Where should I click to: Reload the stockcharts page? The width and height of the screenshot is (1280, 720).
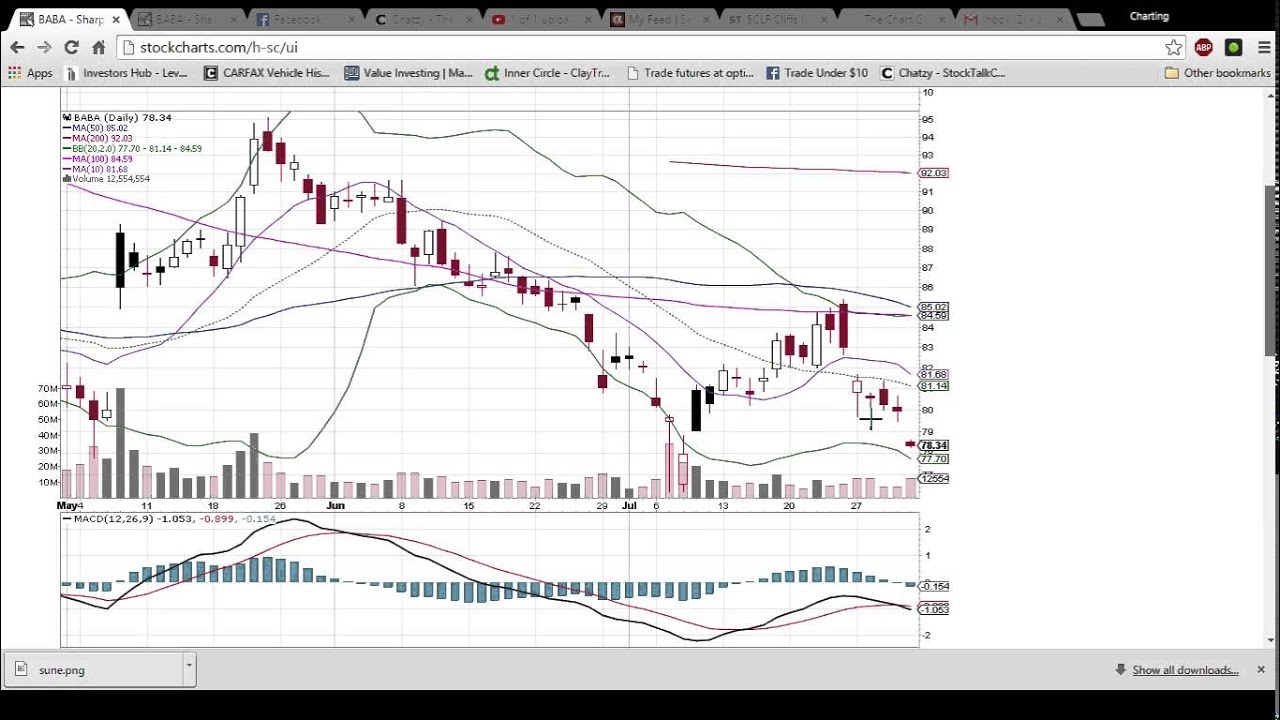coord(71,47)
